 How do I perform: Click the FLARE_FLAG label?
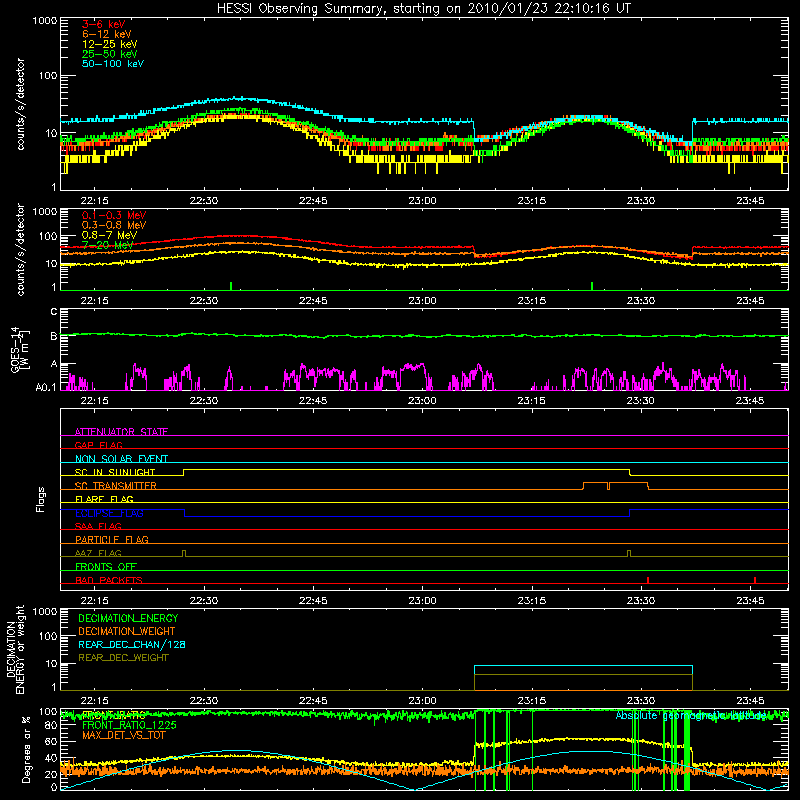104,499
